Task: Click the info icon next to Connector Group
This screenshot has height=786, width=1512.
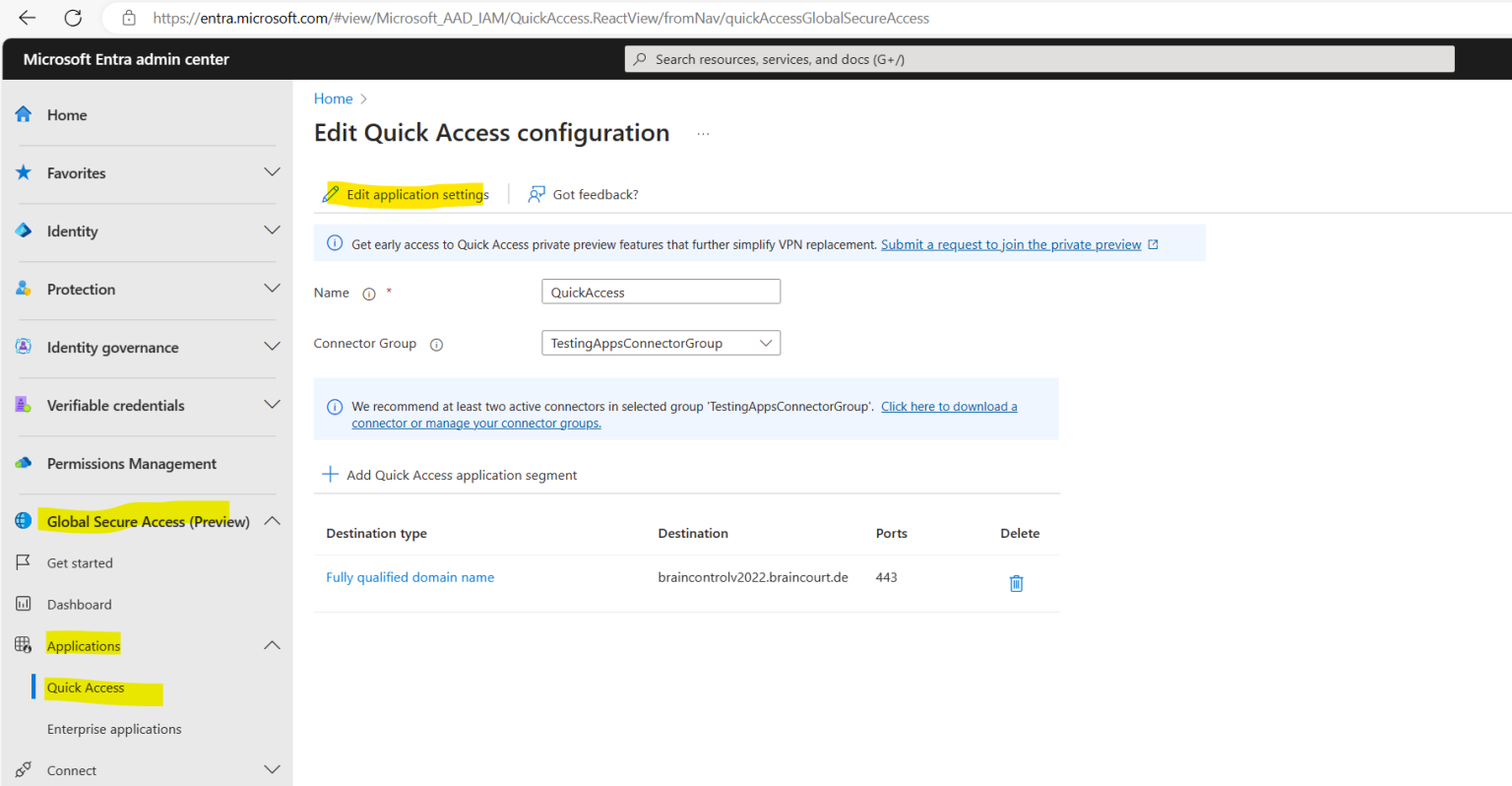Action: [x=436, y=344]
